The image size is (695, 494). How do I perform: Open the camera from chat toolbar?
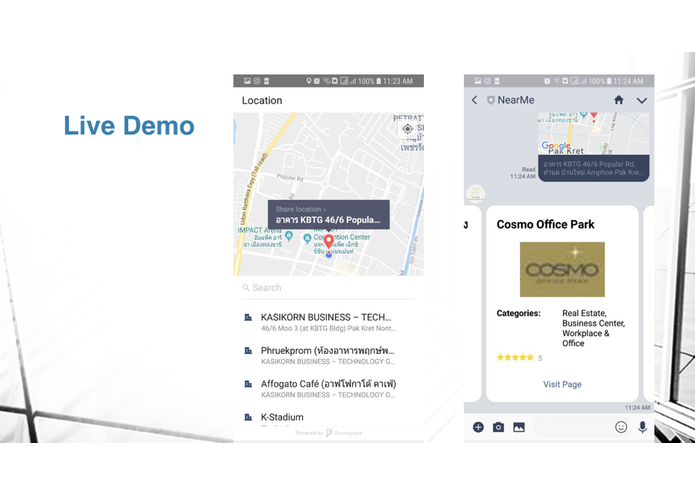point(498,427)
